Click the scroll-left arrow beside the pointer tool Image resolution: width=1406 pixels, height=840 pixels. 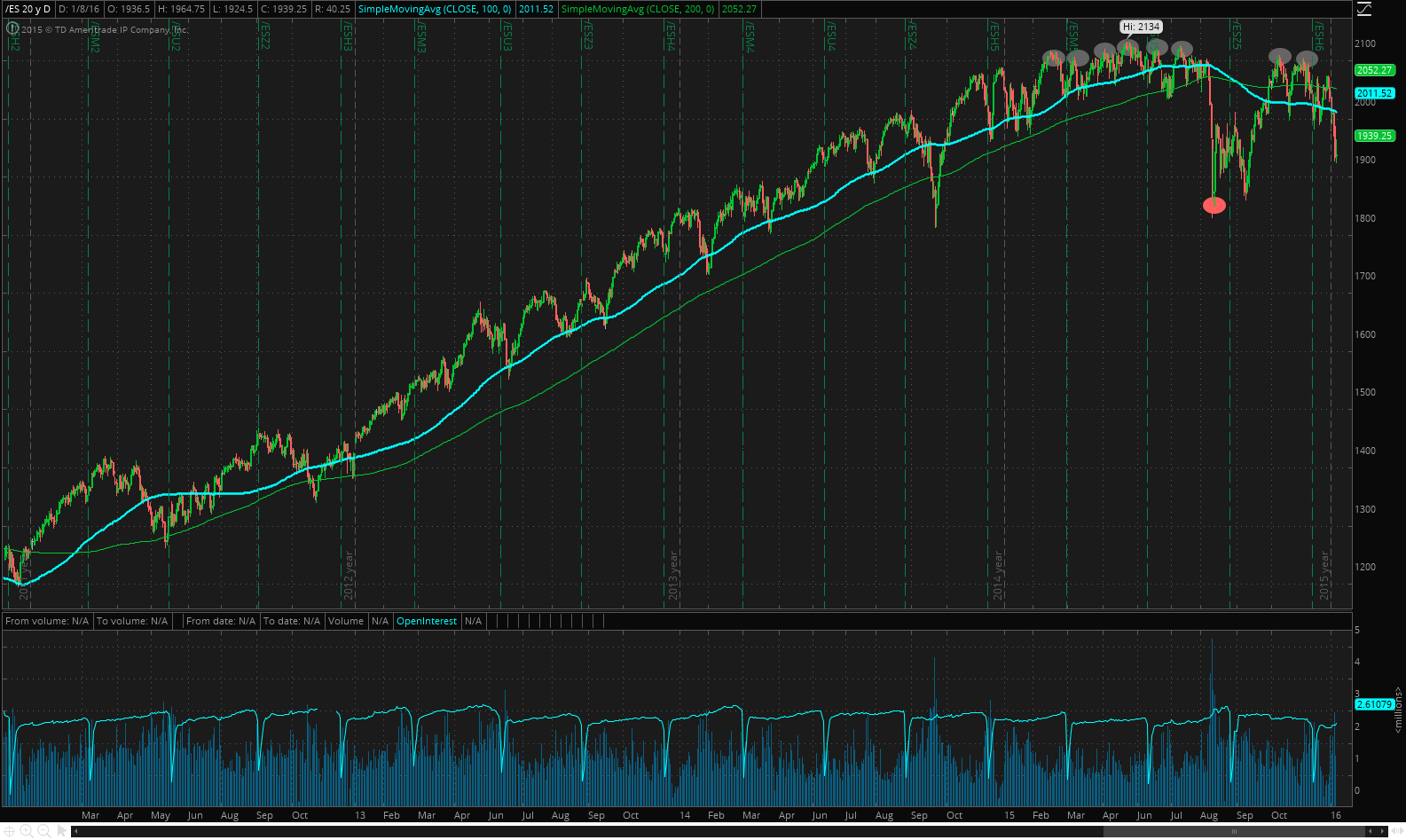(75, 831)
